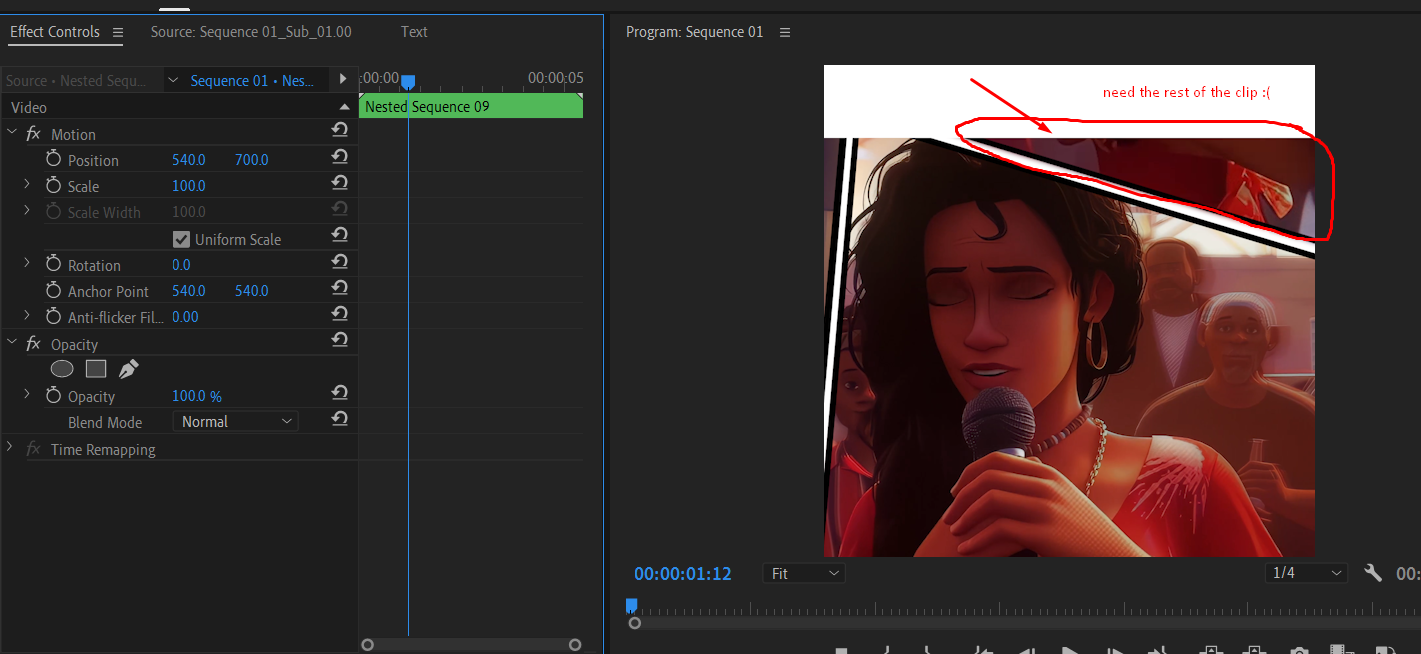Click the blue Position X value 540.0

188,158
